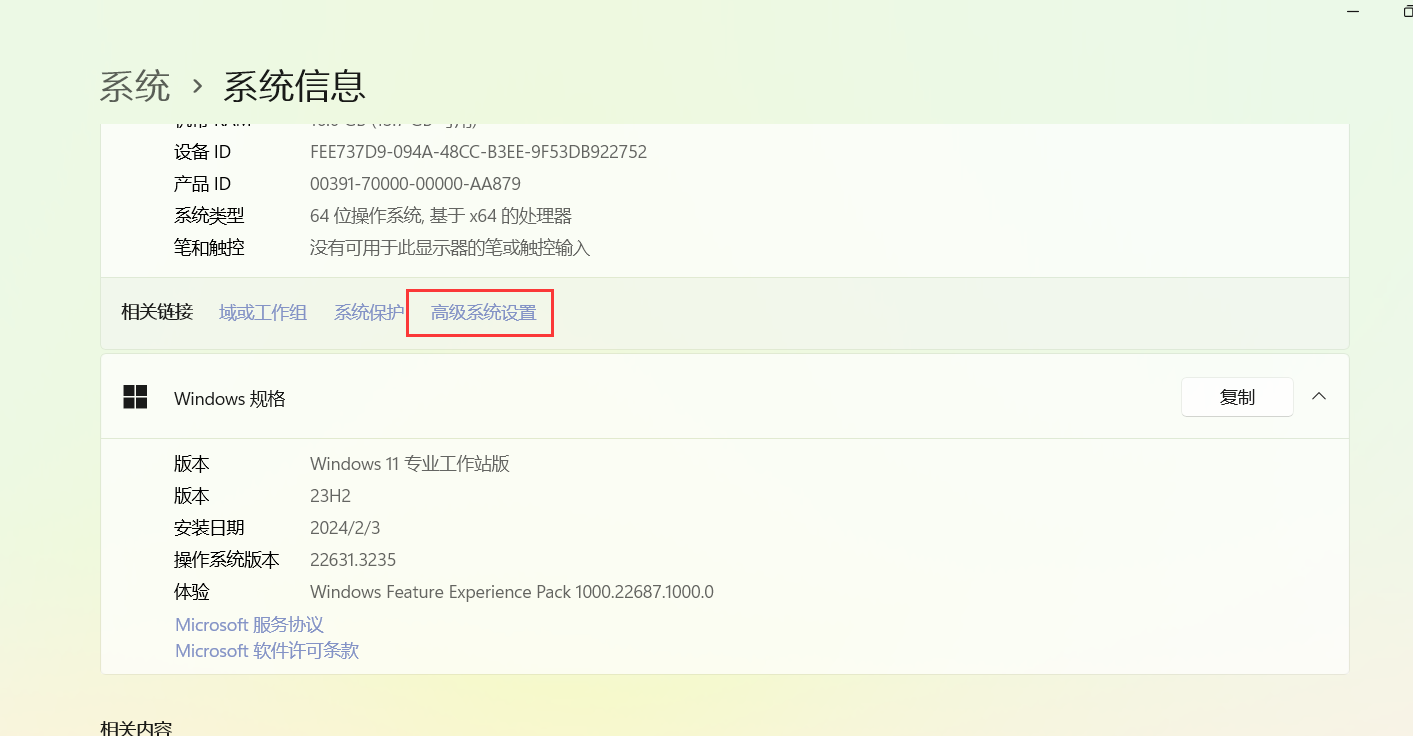1413x736 pixels.
Task: Click the 体验 label
Action: [192, 592]
